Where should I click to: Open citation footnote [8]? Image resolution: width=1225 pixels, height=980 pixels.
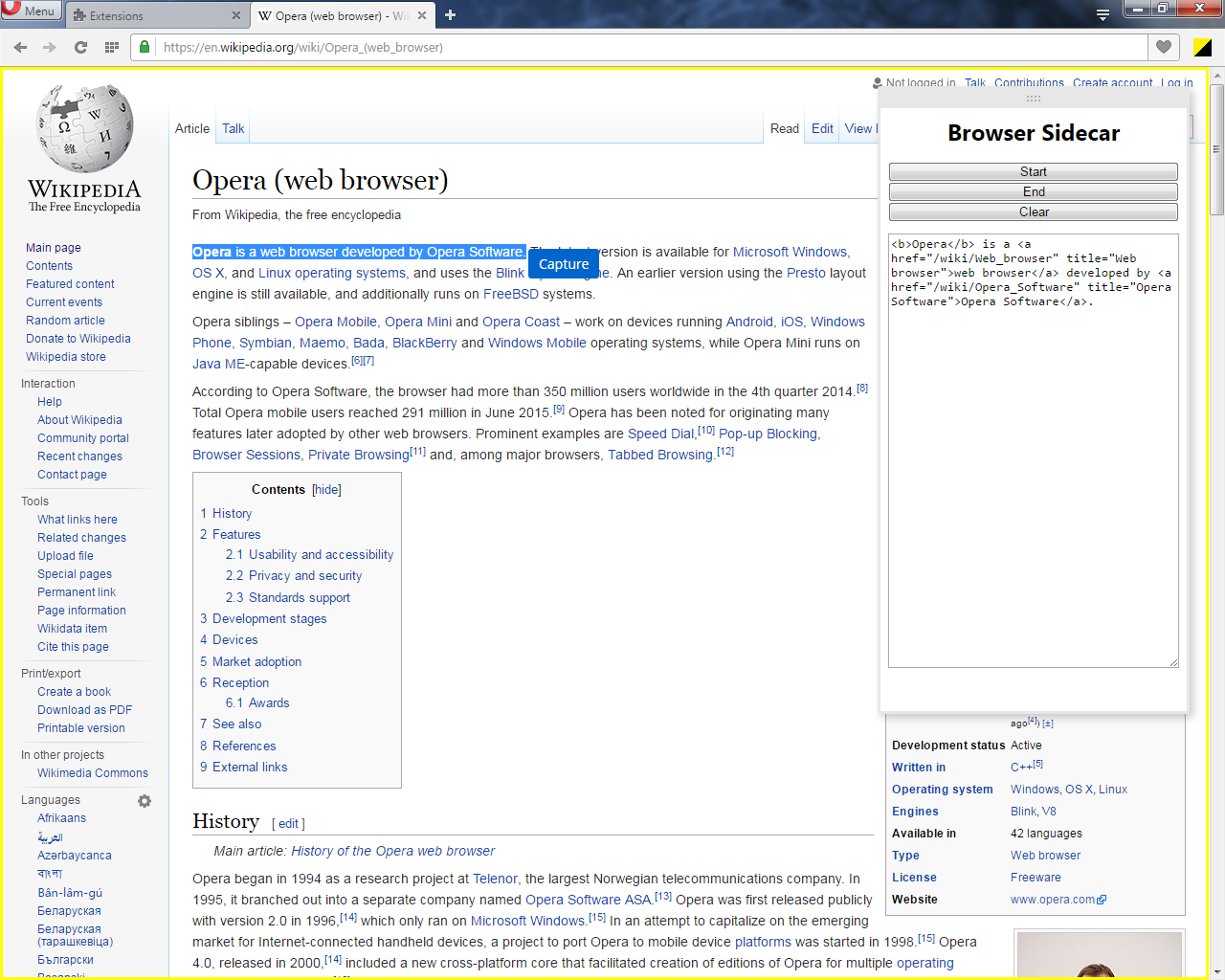pyautogui.click(x=862, y=389)
